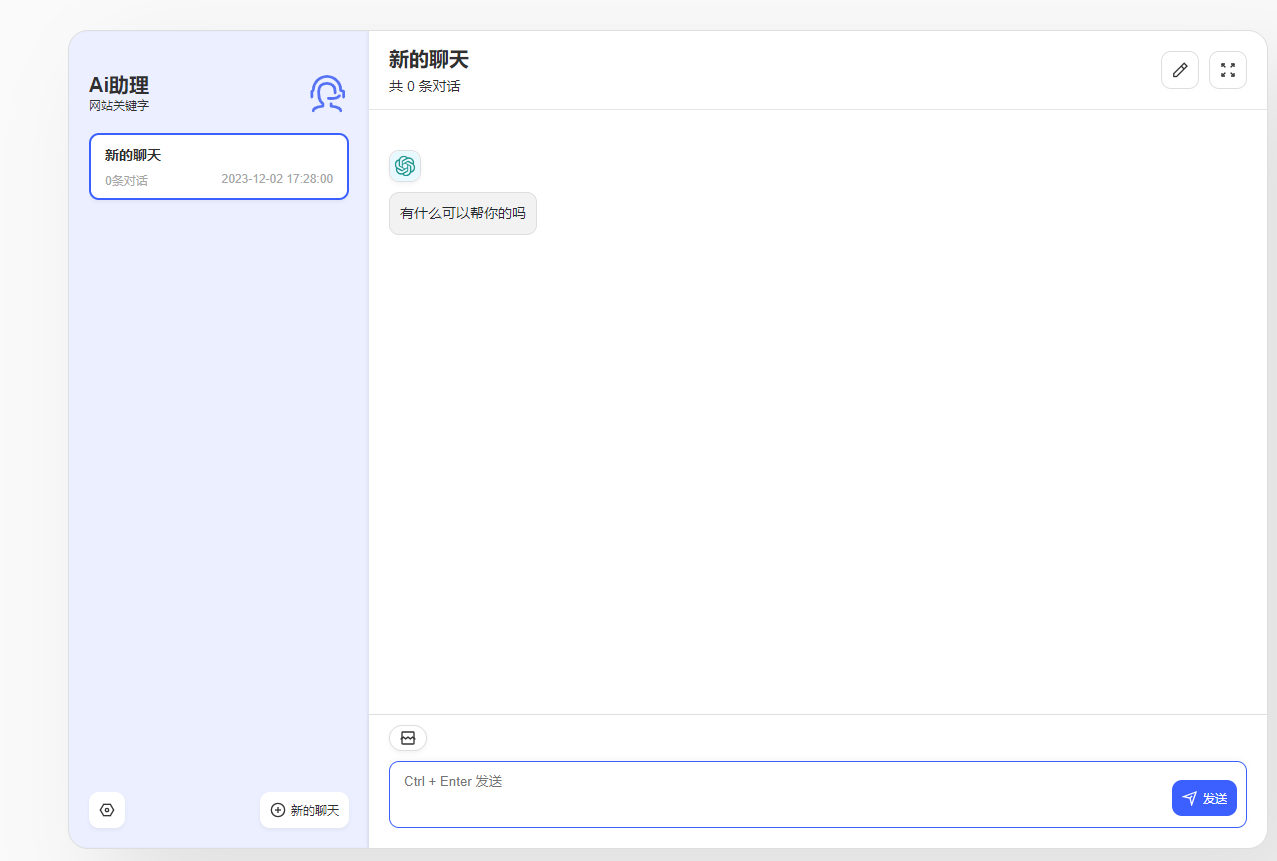Click the 0条对话 count on chat card
The height and width of the screenshot is (861, 1277).
point(126,181)
